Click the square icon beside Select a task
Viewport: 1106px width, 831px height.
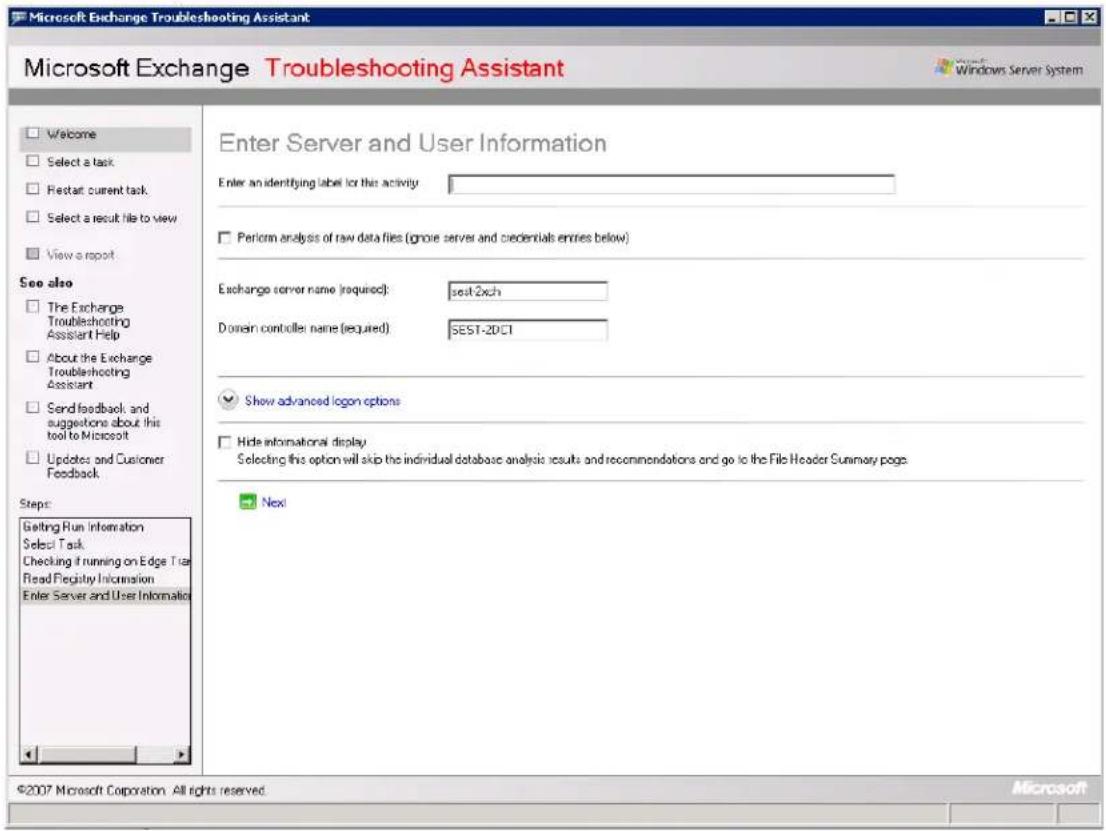[32, 161]
